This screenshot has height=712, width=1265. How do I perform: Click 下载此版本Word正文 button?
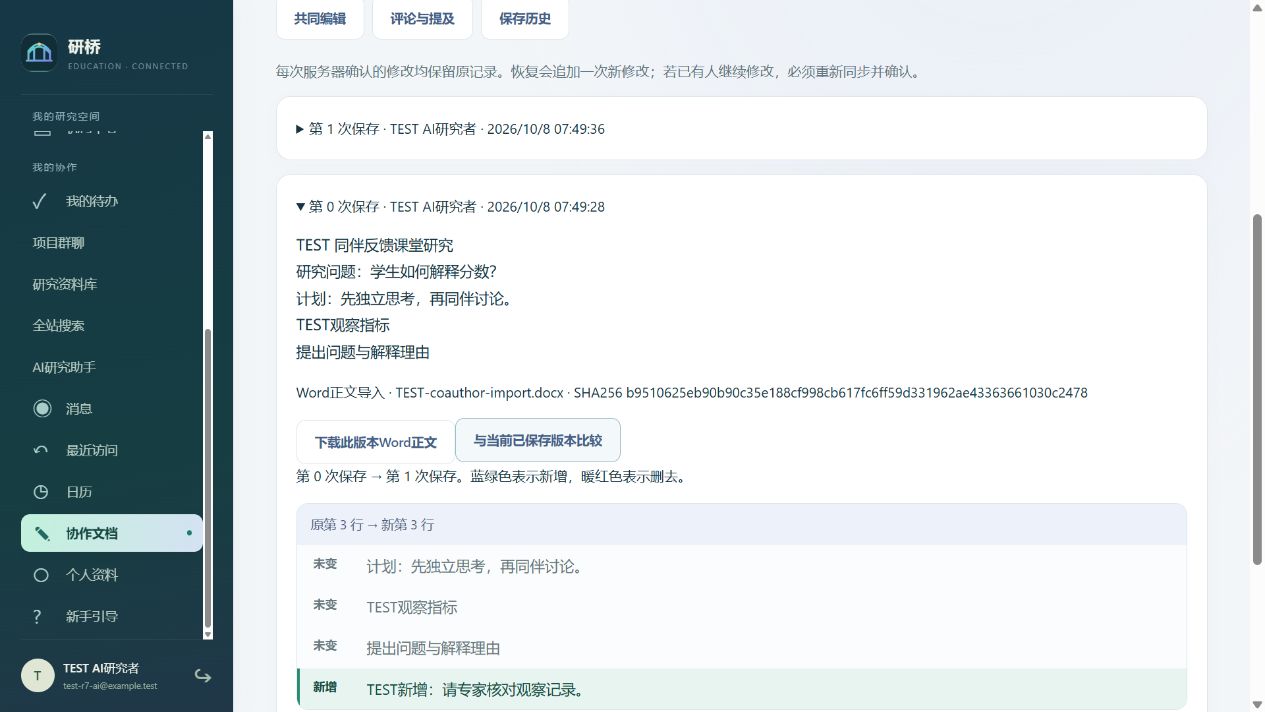376,442
